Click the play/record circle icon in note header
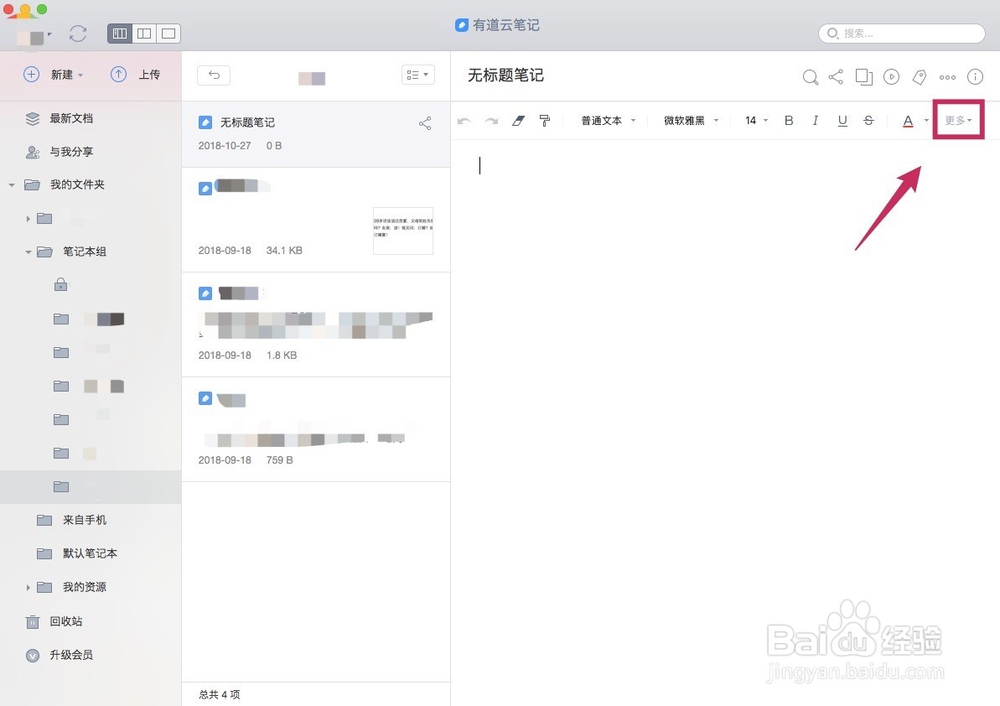 click(x=891, y=77)
